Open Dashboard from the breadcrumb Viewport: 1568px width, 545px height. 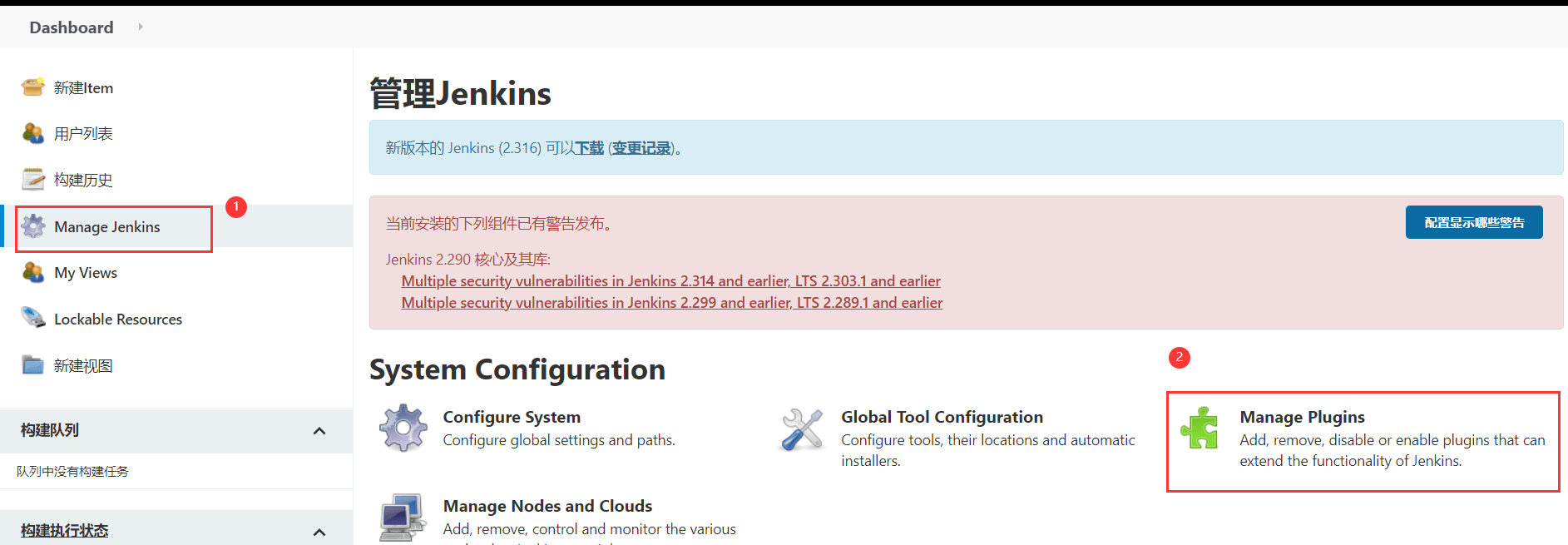(72, 27)
